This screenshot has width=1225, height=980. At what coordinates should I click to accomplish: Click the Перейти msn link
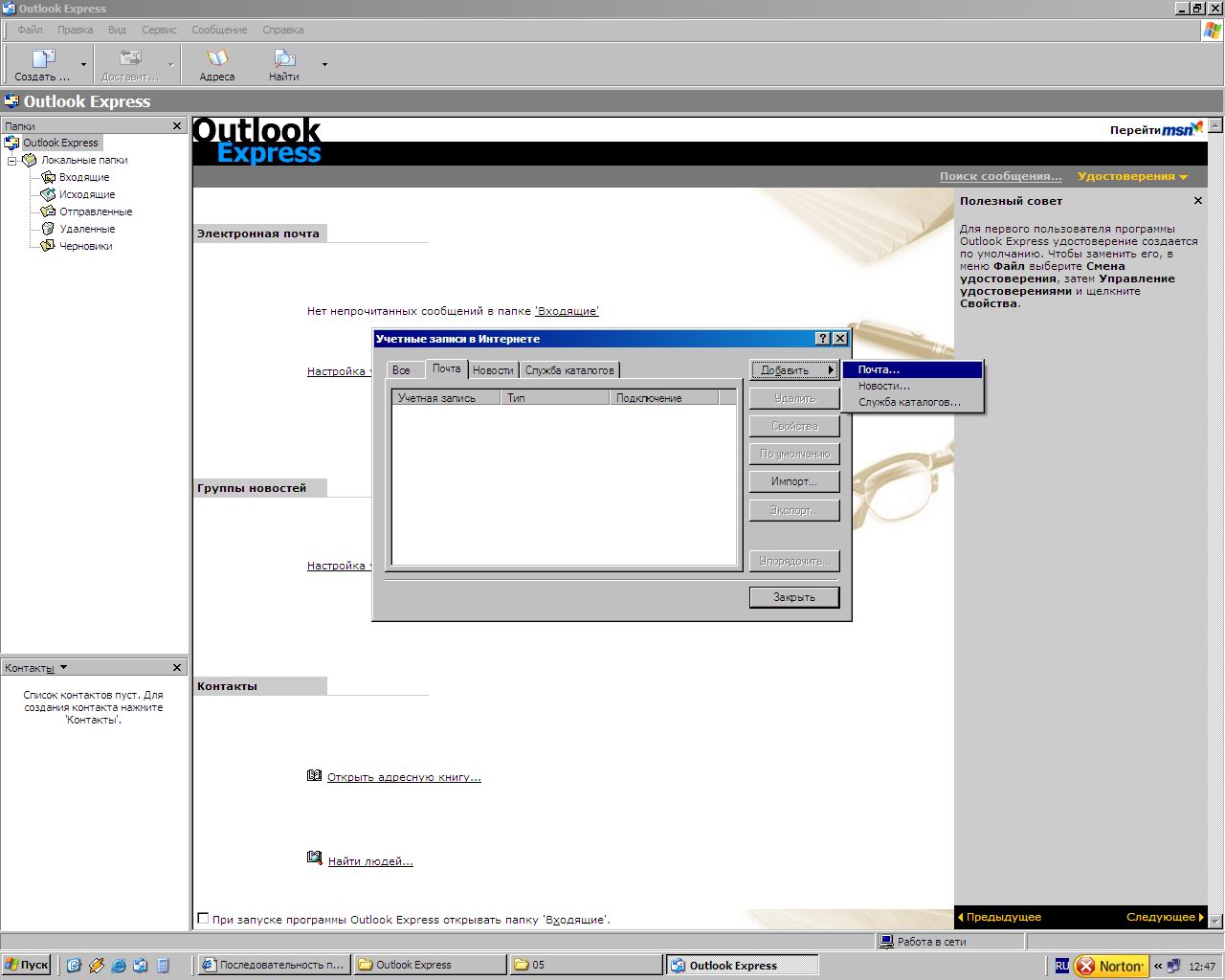pos(1155,129)
